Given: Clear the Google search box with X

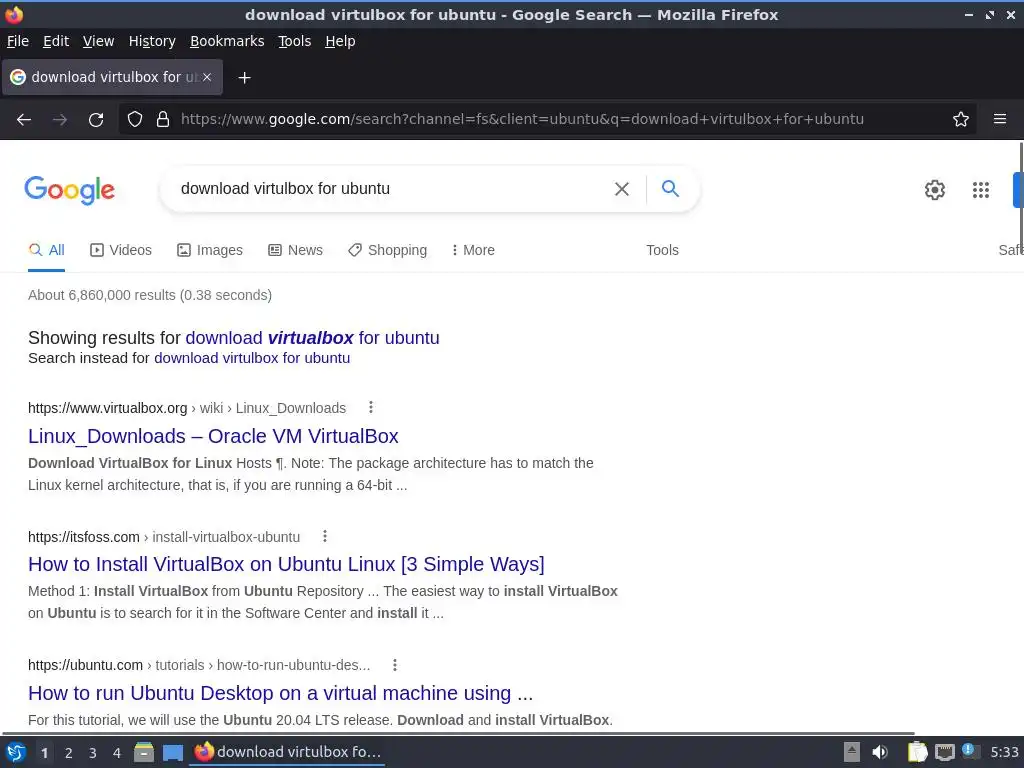Looking at the screenshot, I should 622,189.
